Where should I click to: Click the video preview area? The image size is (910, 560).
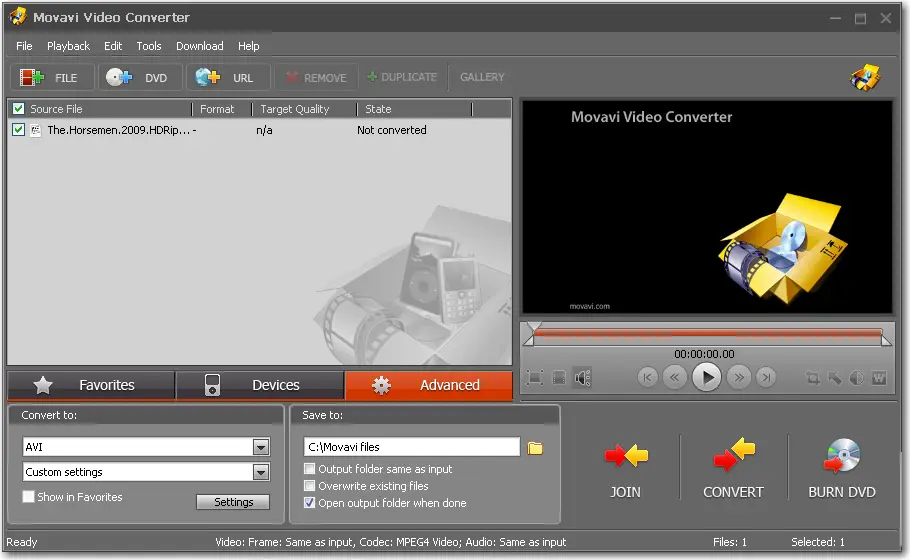(x=707, y=207)
